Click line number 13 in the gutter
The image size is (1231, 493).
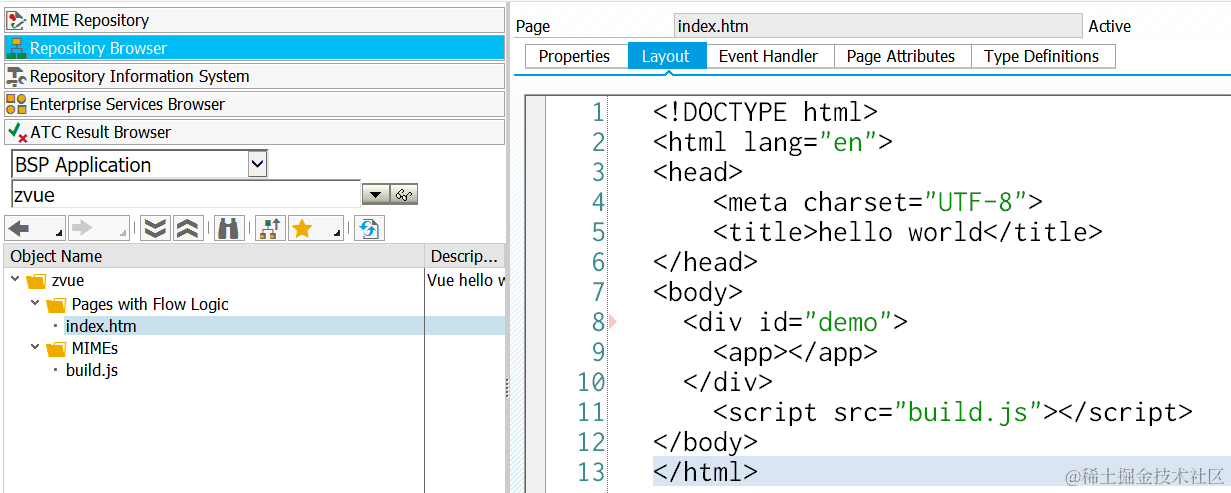tap(591, 472)
